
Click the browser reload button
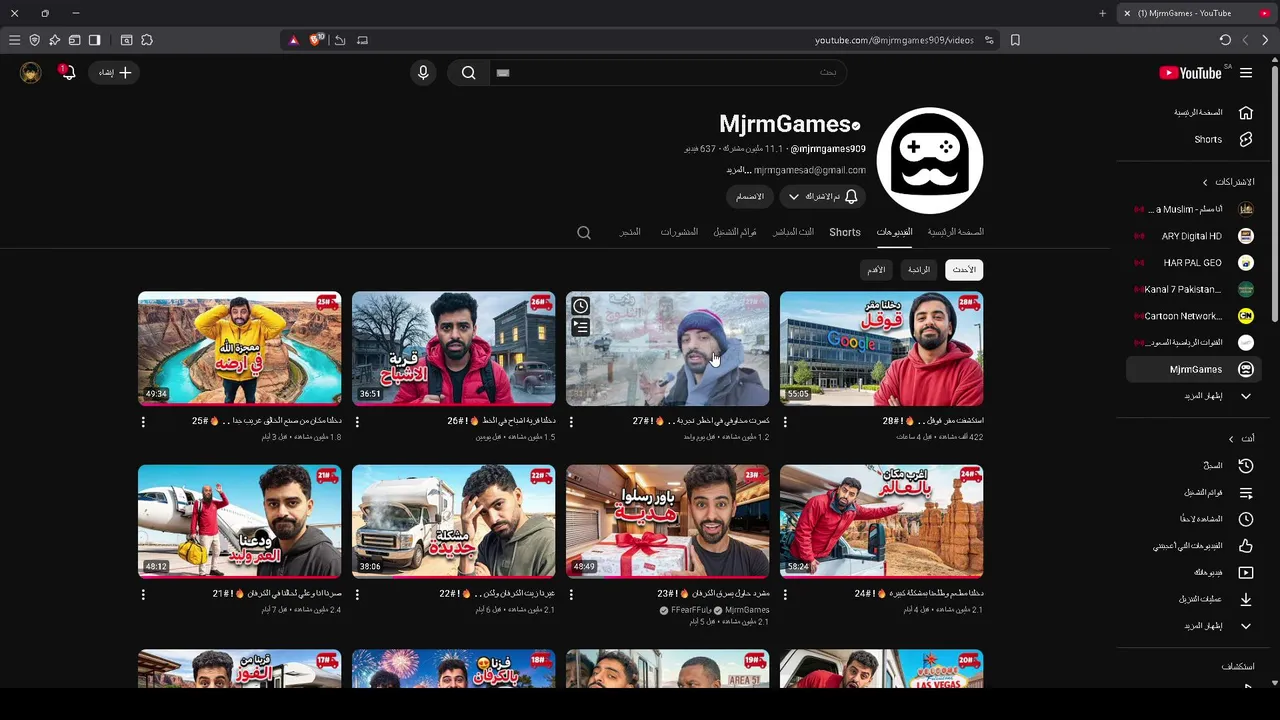tap(1225, 40)
